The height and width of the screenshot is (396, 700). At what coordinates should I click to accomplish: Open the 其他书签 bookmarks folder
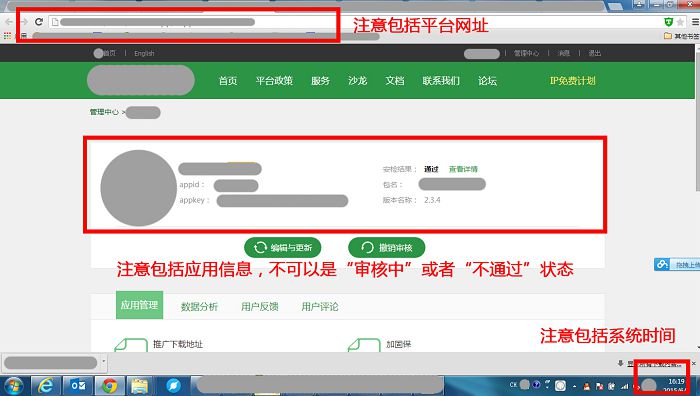coord(681,36)
